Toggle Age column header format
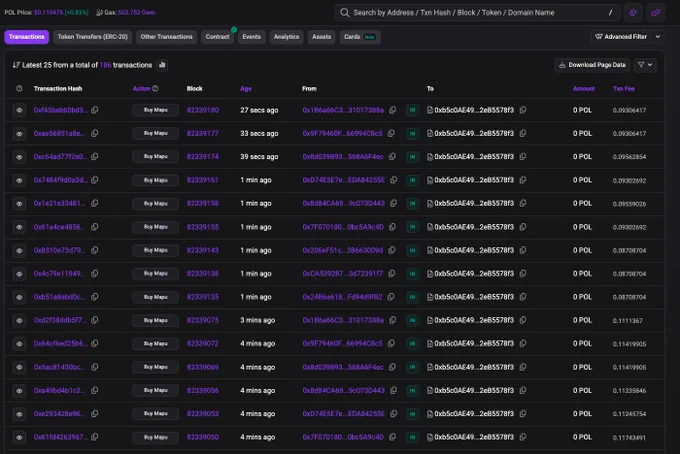Image resolution: width=680 pixels, height=454 pixels. 246,88
